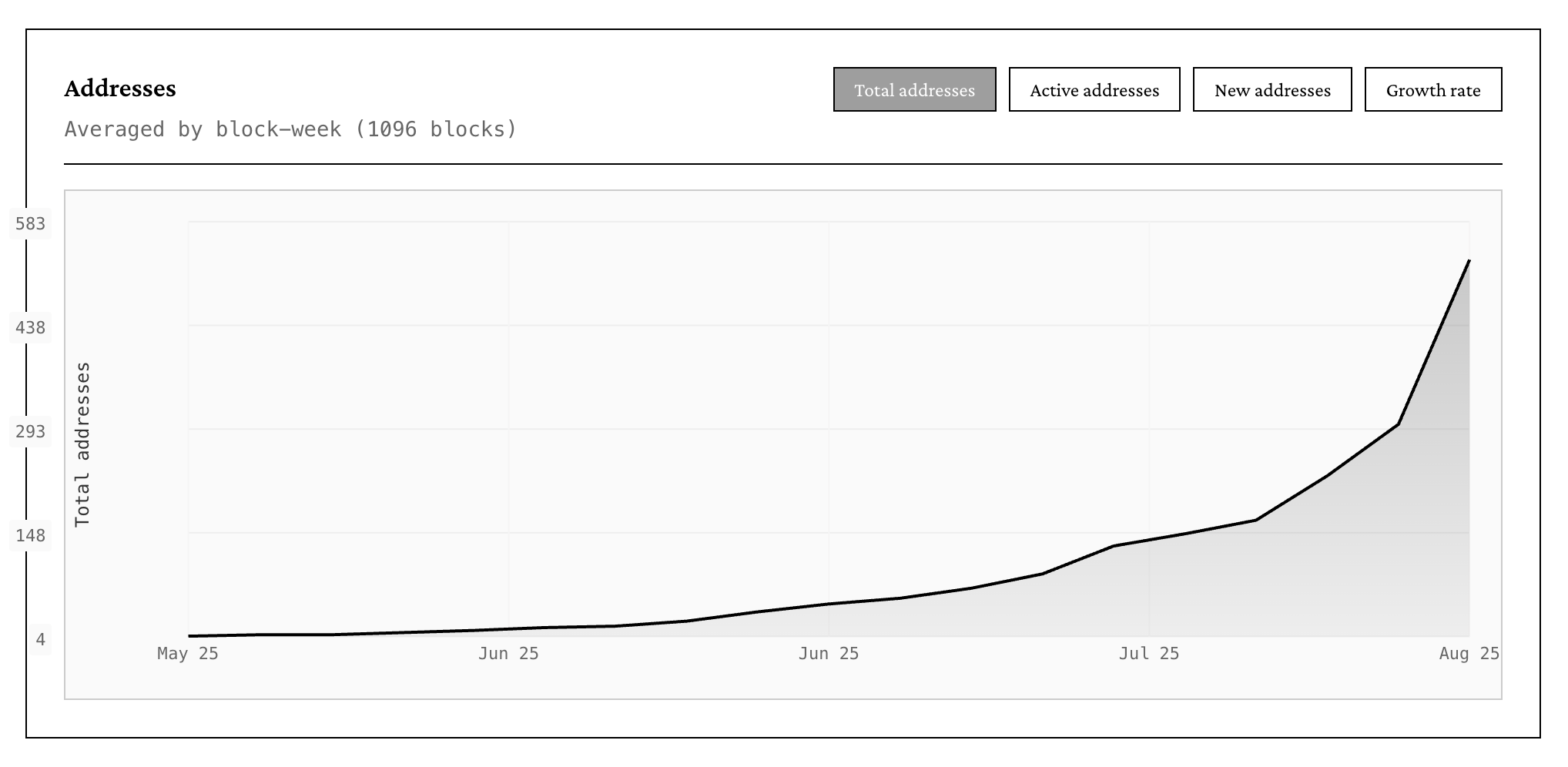Click the rotated Total addresses axis title
Image resolution: width=1568 pixels, height=767 pixels.
(x=82, y=444)
